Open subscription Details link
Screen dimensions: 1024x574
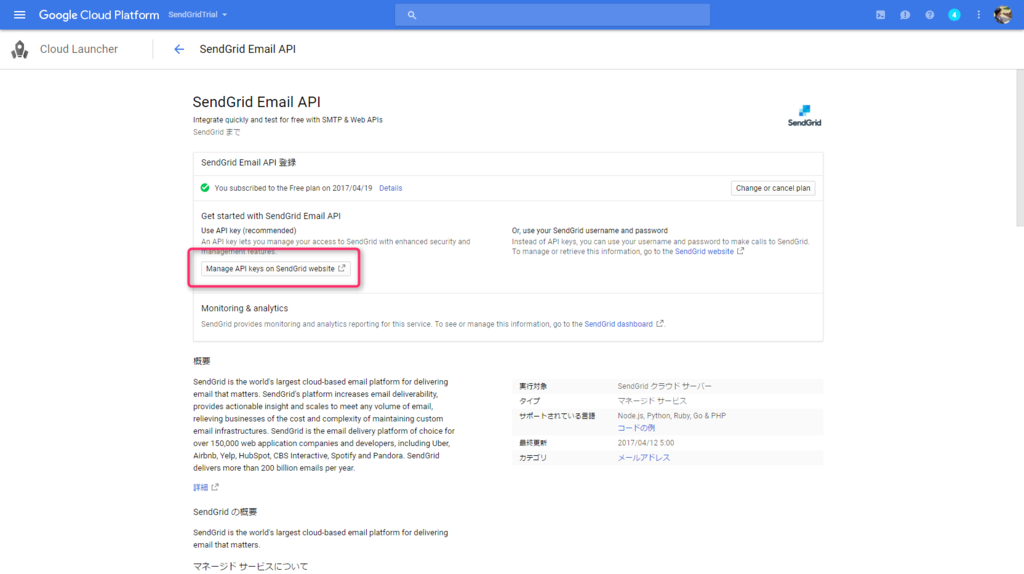(391, 188)
